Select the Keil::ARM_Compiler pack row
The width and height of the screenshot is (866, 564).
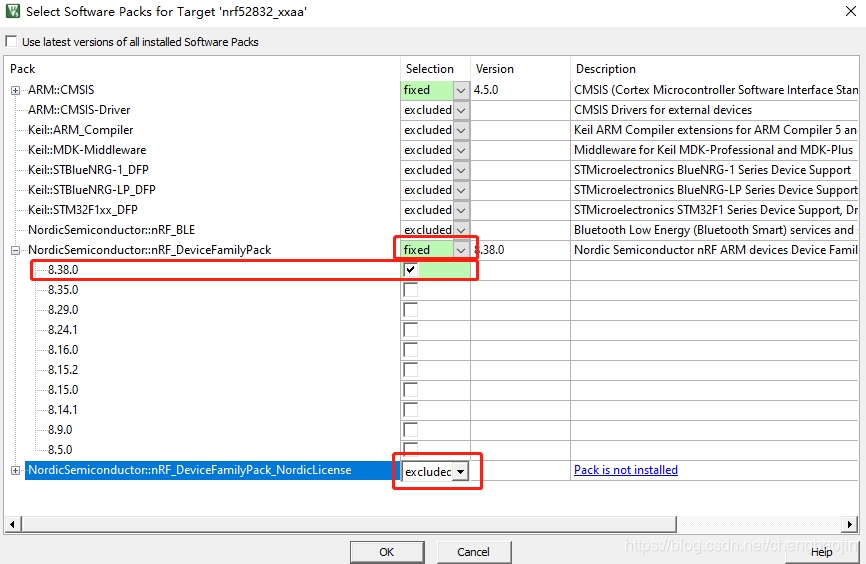click(x=81, y=130)
